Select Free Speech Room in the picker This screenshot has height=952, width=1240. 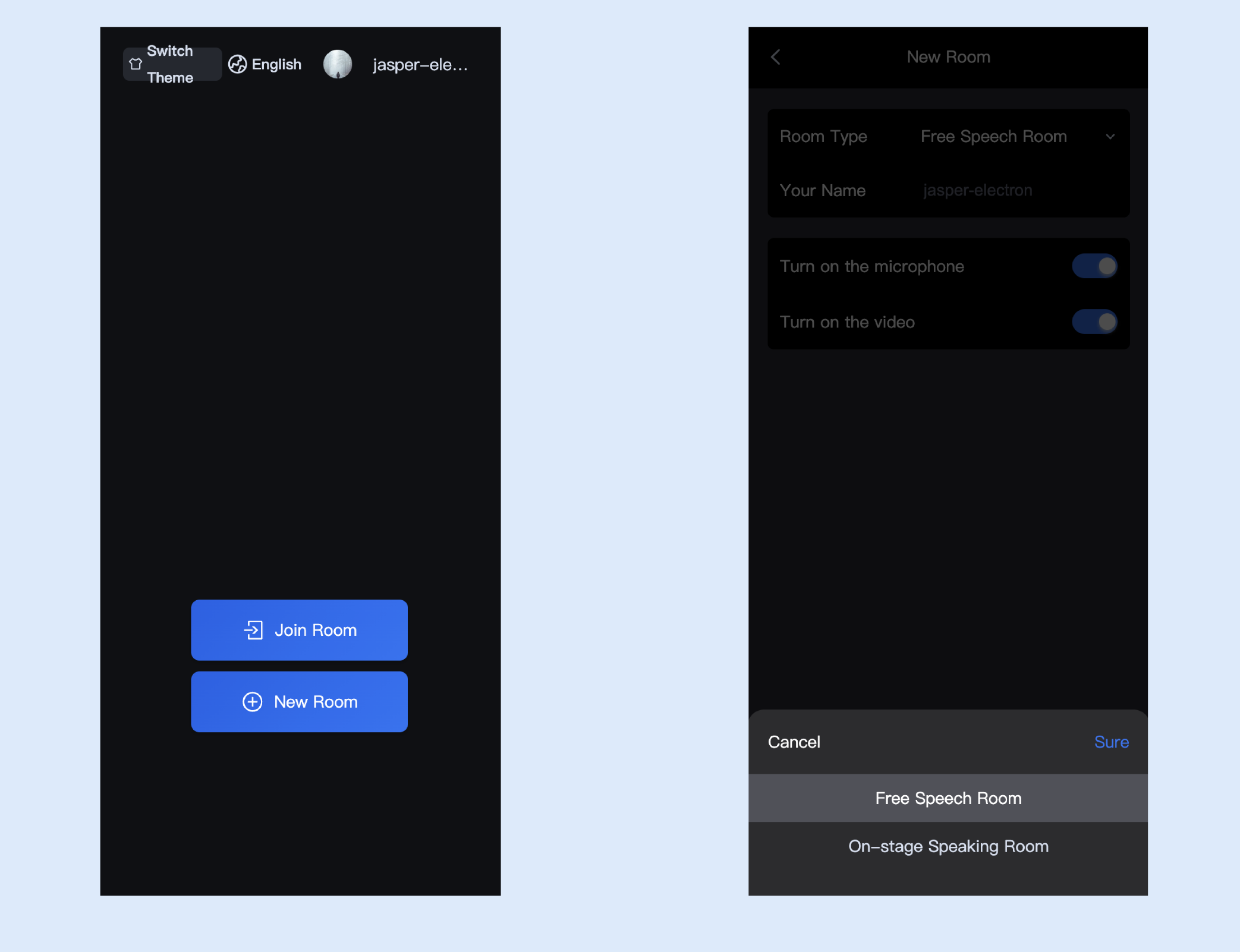point(948,798)
